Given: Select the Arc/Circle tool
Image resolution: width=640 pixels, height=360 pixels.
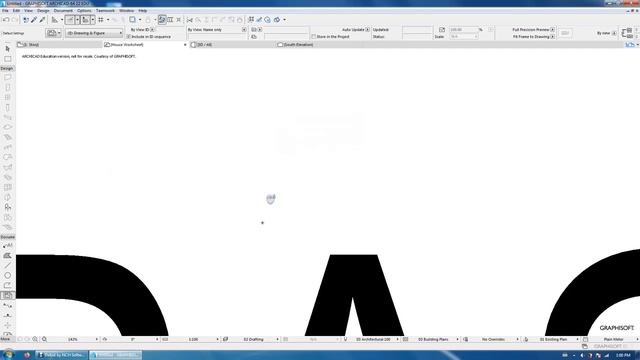Looking at the screenshot, I should (x=7, y=275).
